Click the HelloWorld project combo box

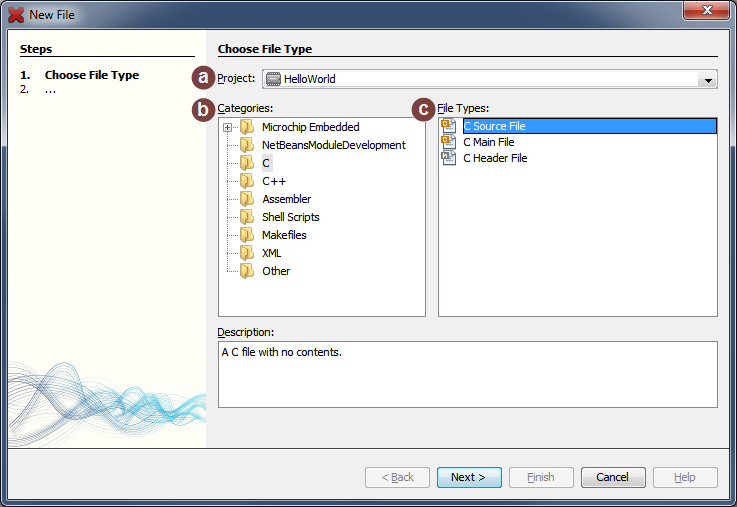click(x=480, y=80)
